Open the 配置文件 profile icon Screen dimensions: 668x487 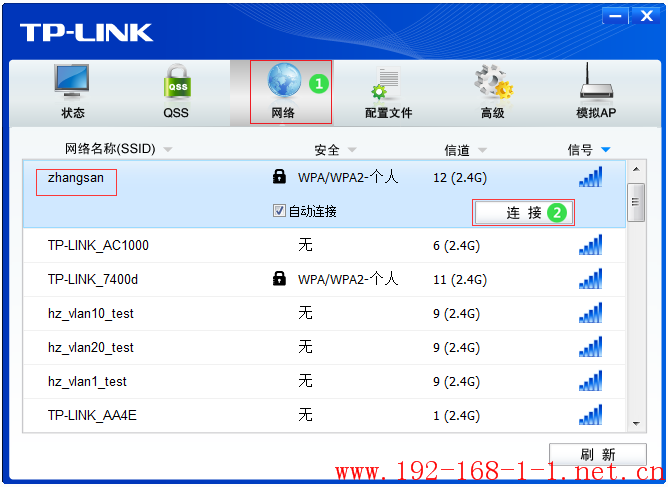[385, 84]
